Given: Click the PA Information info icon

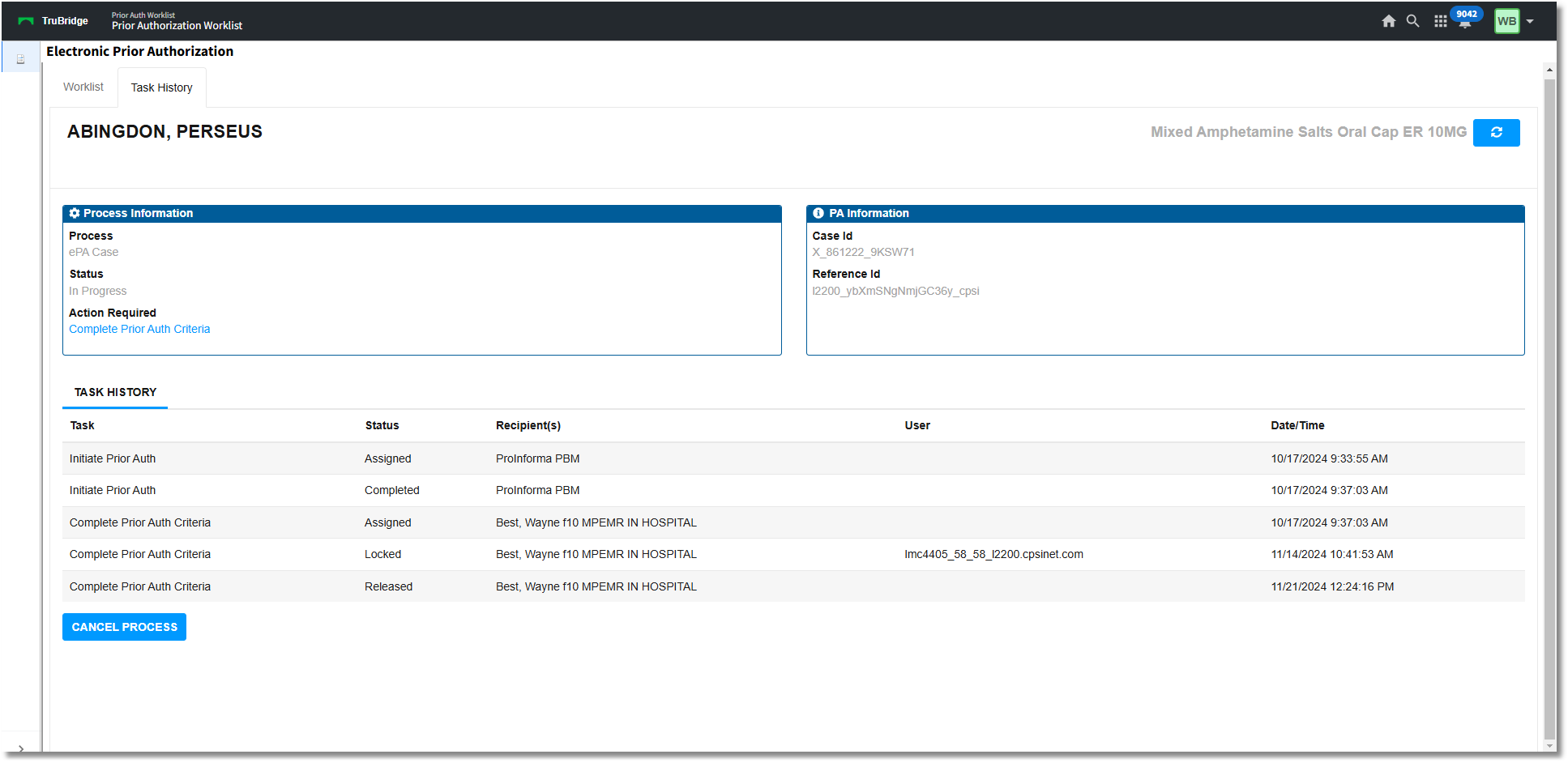Looking at the screenshot, I should [x=818, y=213].
